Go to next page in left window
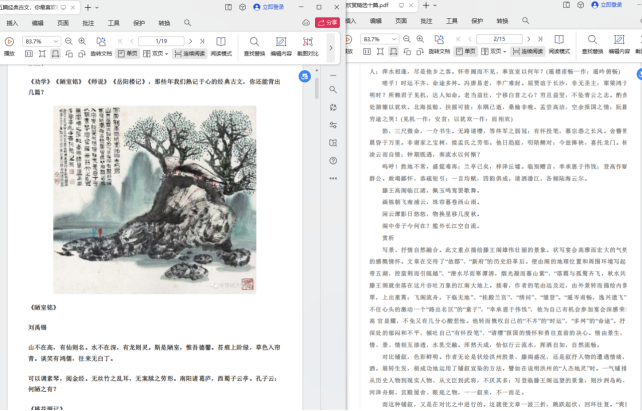Viewport: 642px width, 411px height. coord(190,41)
